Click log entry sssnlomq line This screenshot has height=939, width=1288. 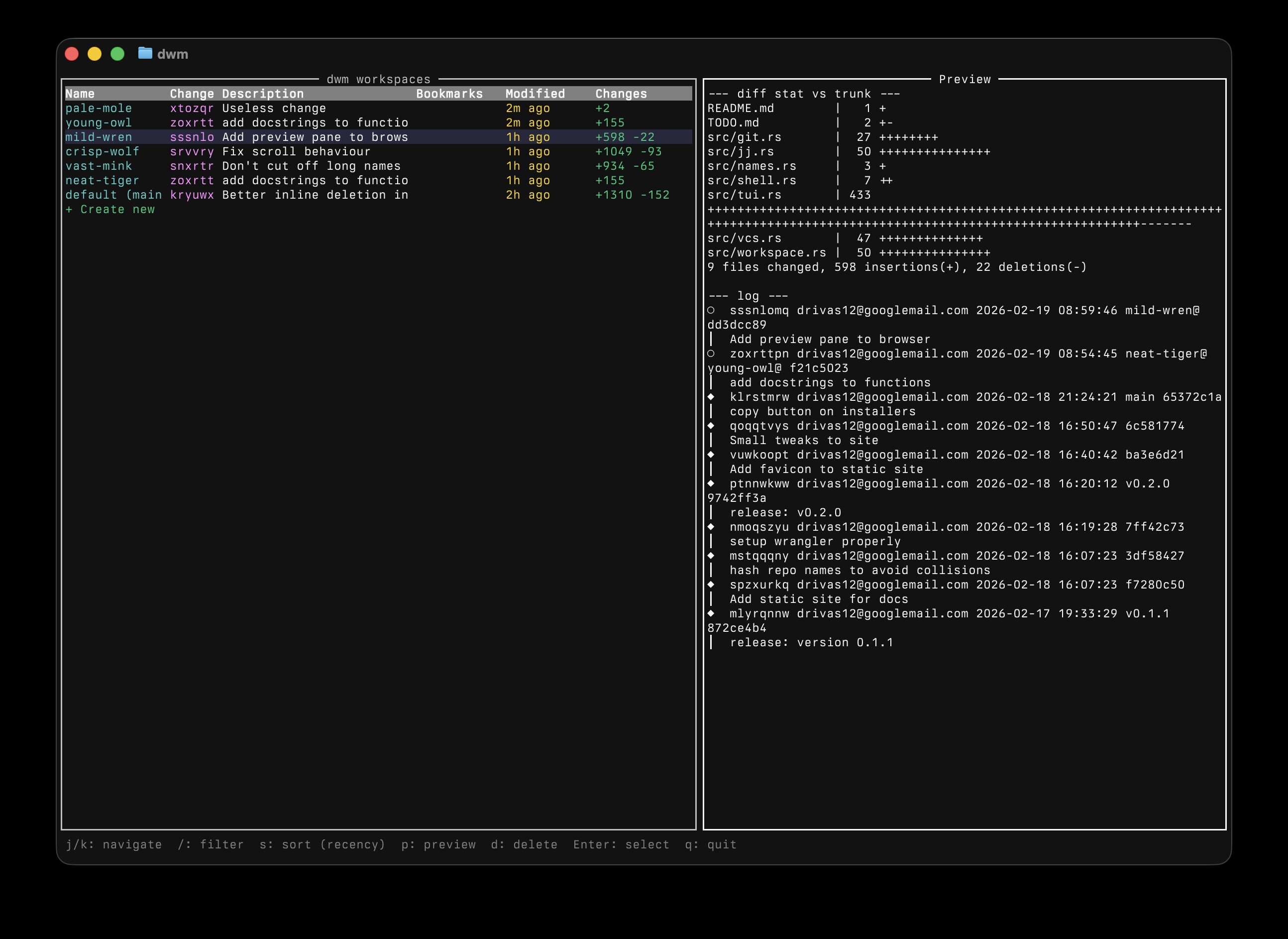click(954, 310)
